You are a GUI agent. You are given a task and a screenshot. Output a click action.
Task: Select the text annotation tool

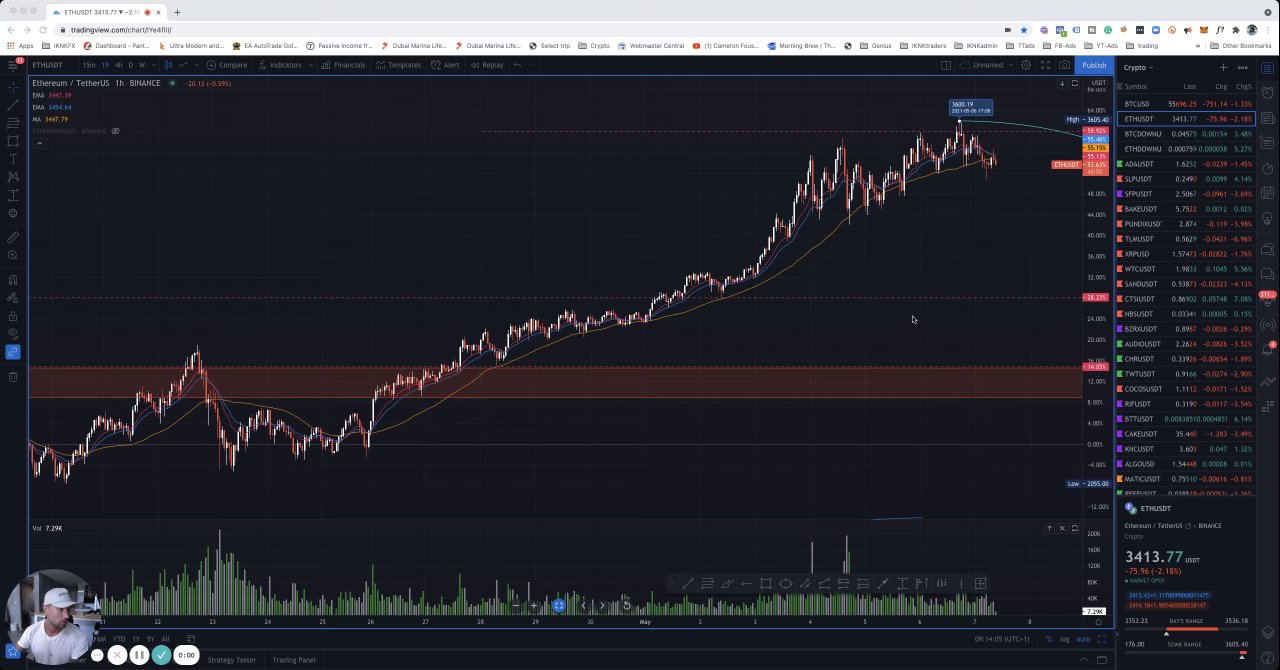pyautogui.click(x=12, y=159)
